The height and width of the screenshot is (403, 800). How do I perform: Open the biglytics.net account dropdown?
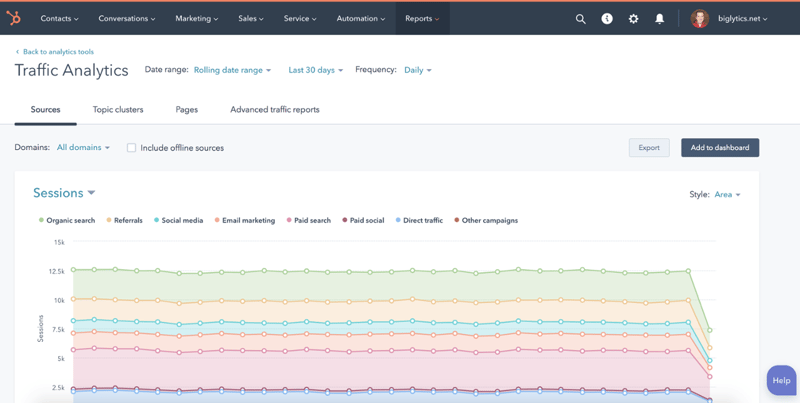[x=742, y=19]
